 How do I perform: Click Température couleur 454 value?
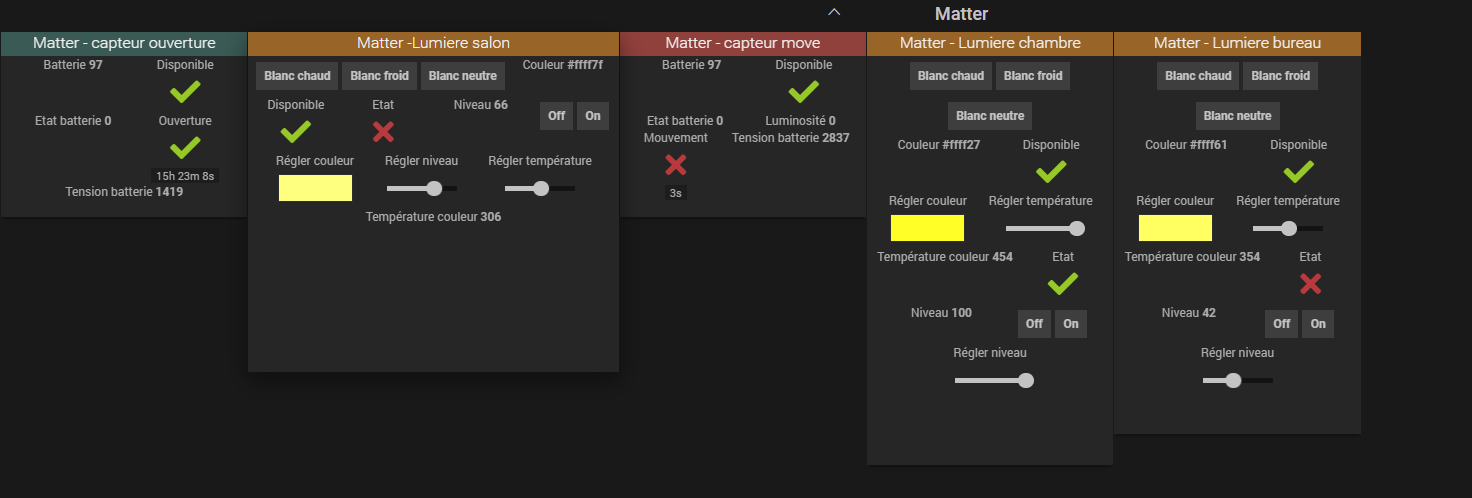[945, 257]
